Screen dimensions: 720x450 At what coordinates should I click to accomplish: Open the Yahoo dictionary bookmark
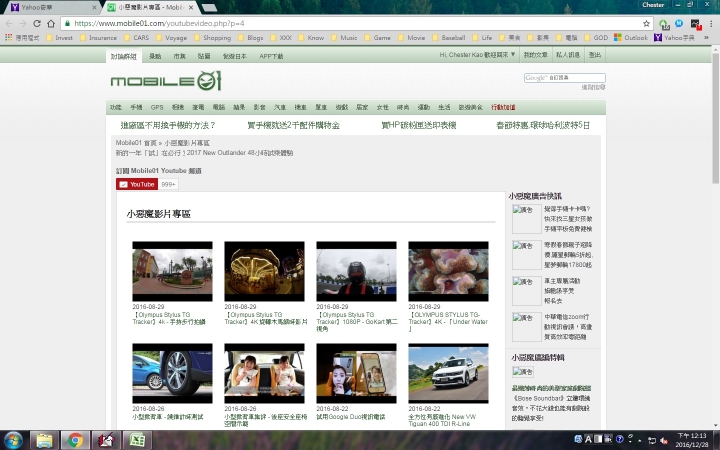[675, 38]
